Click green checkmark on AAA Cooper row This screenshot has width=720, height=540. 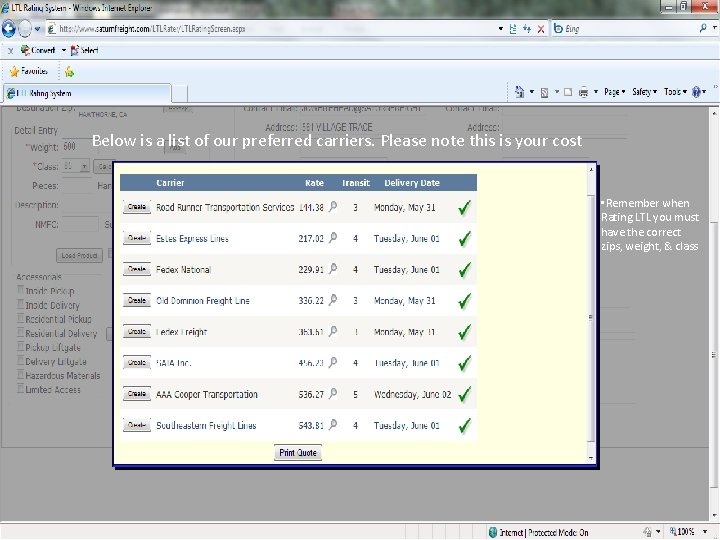coord(464,394)
